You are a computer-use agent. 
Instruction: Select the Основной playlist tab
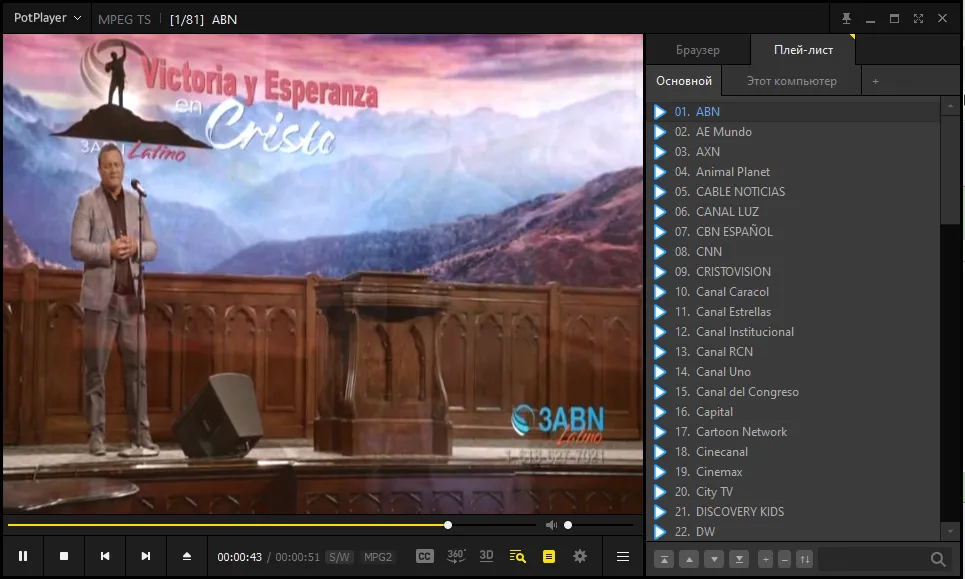(684, 81)
